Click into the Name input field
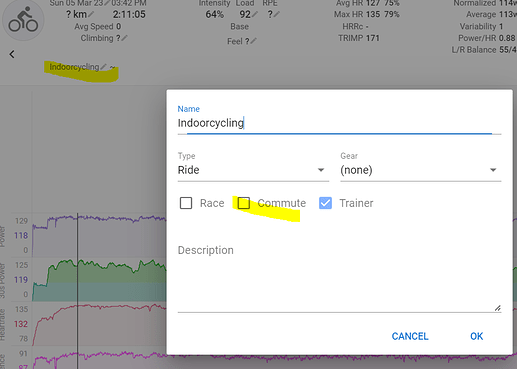The height and width of the screenshot is (369, 517). point(339,123)
